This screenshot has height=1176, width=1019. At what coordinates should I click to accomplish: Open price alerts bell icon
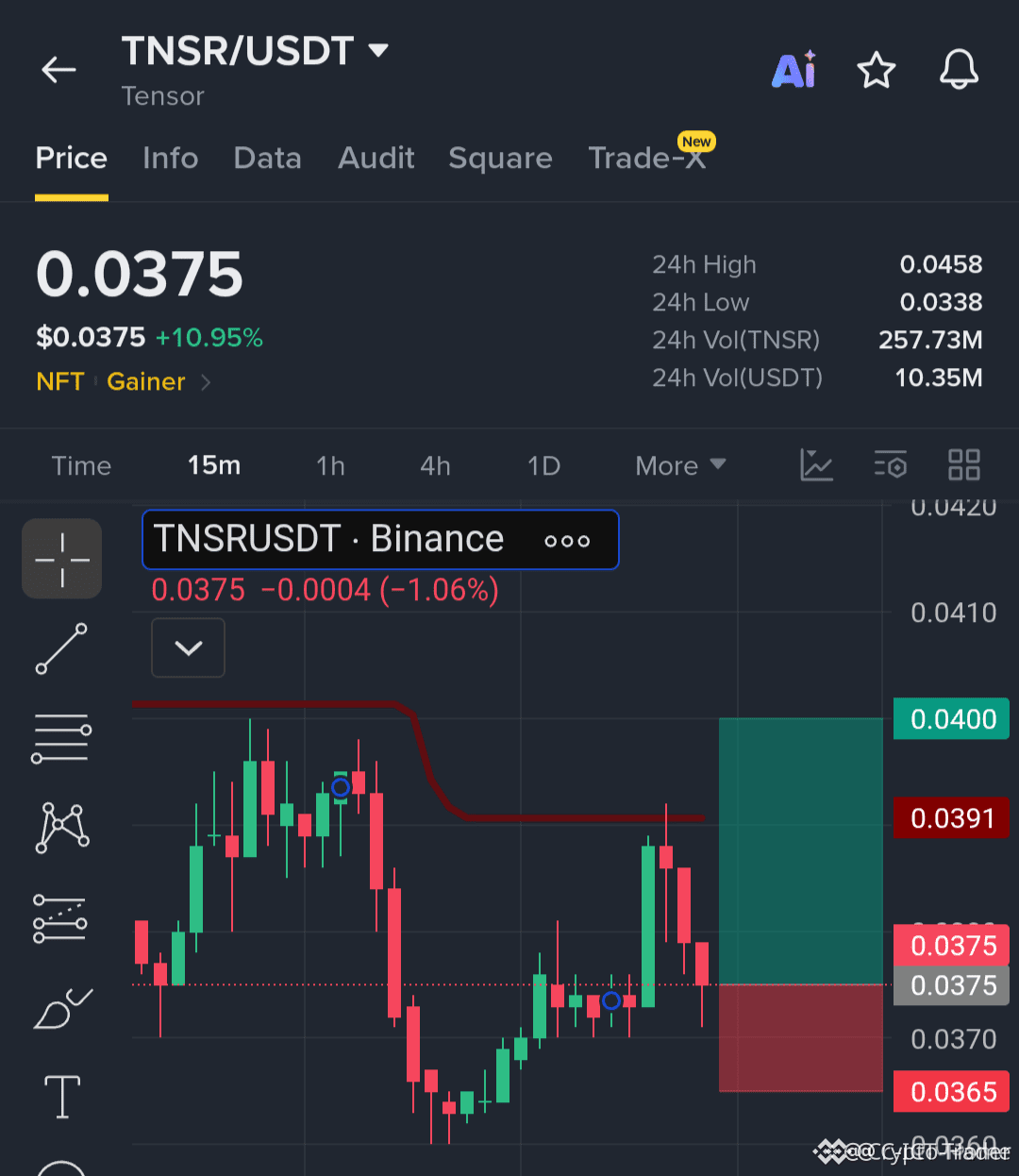959,70
